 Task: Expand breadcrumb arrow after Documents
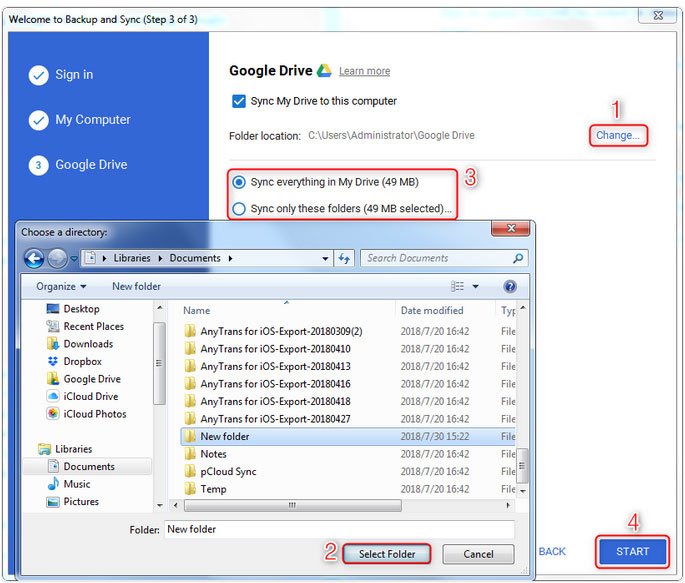point(230,259)
